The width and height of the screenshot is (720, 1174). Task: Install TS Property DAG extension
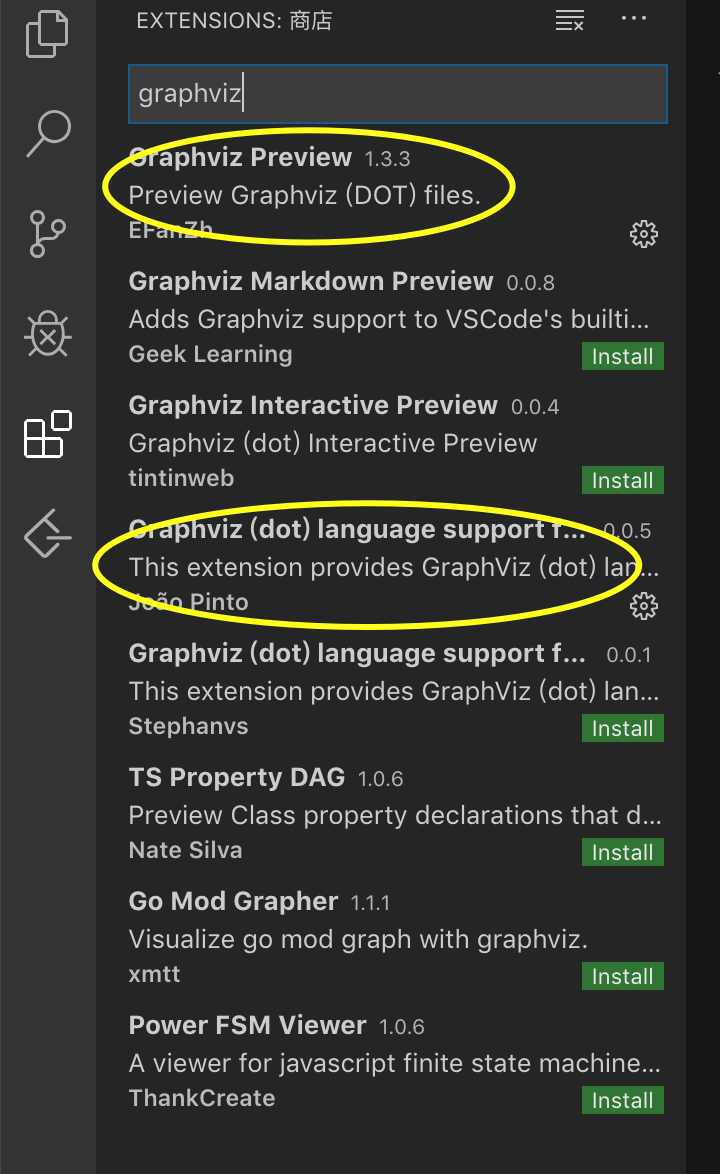[x=622, y=852]
